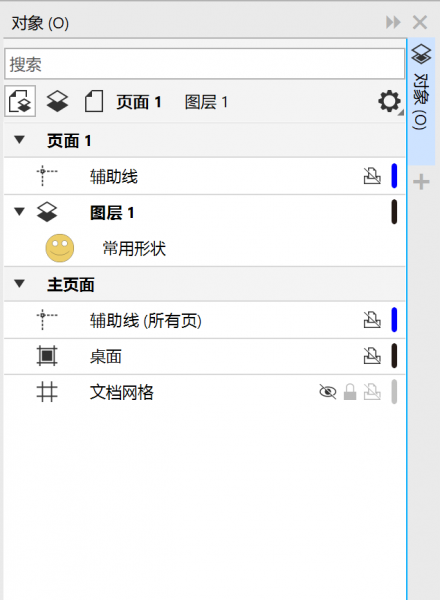Open the black color swatch of 桌面
The width and height of the screenshot is (440, 600).
pos(394,355)
